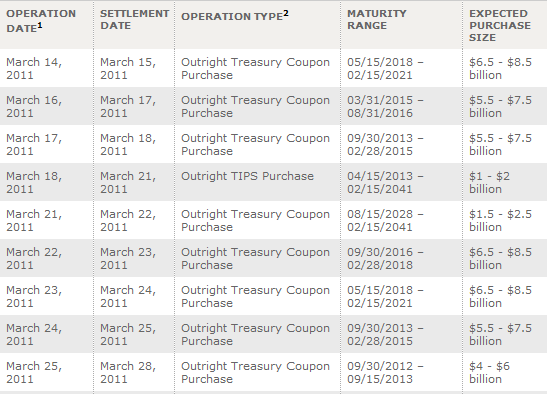Select maturity range 09/30/2016 – 02/28/2018
Viewport: 547px width, 394px height.
pyautogui.click(x=385, y=259)
